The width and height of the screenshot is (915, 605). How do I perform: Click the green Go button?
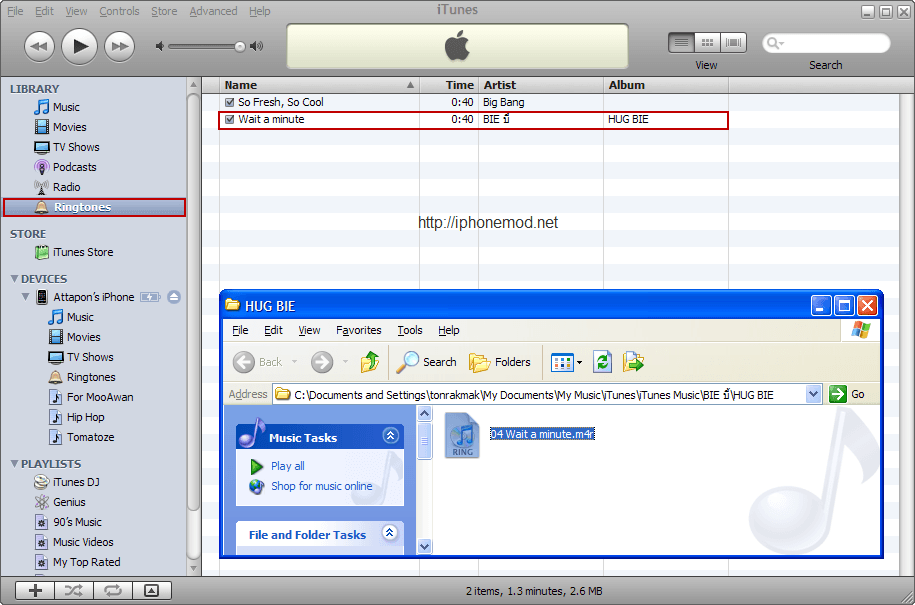847,394
